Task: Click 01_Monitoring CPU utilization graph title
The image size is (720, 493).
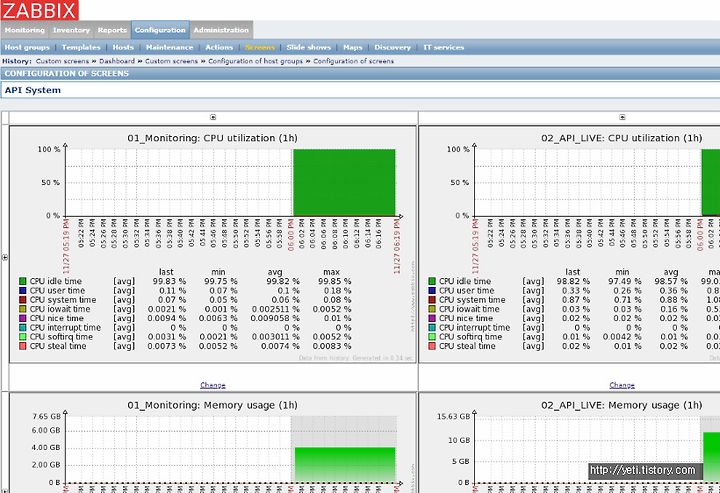Action: click(213, 138)
